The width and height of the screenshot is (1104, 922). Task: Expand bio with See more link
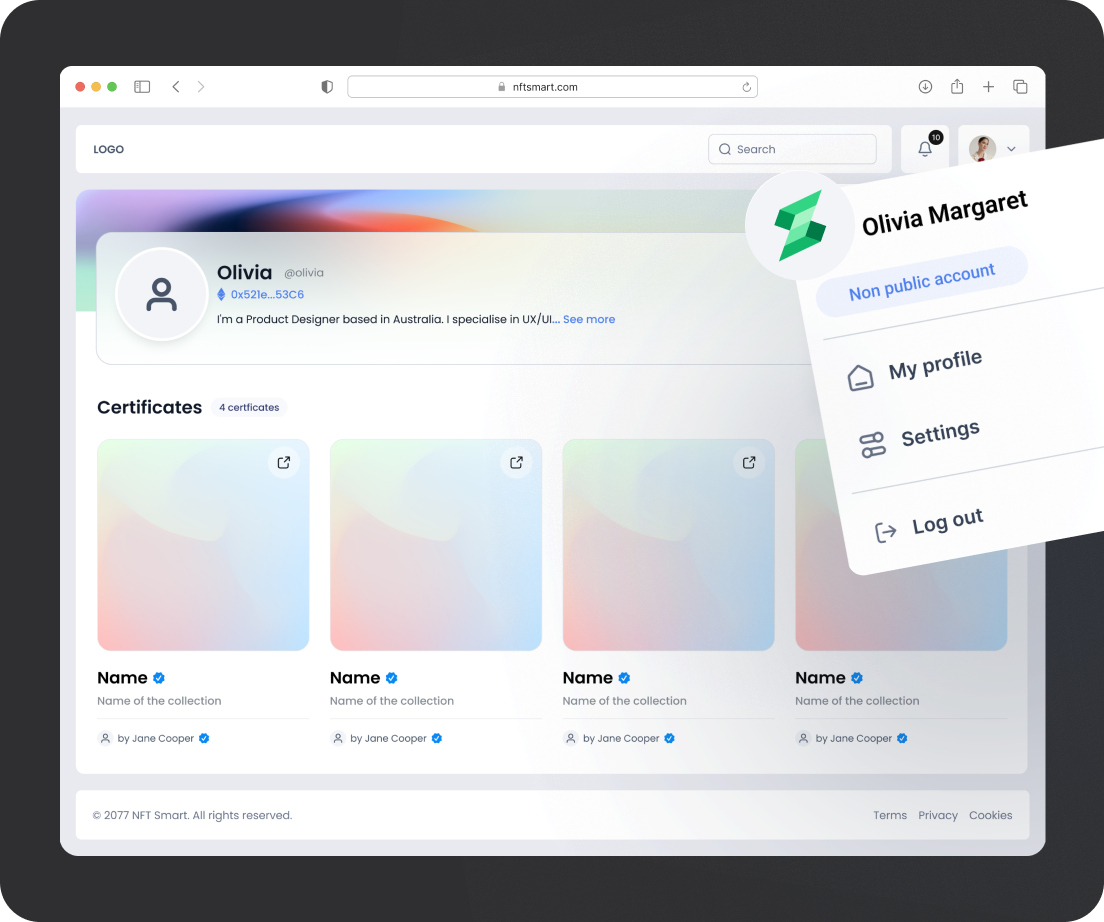589,319
